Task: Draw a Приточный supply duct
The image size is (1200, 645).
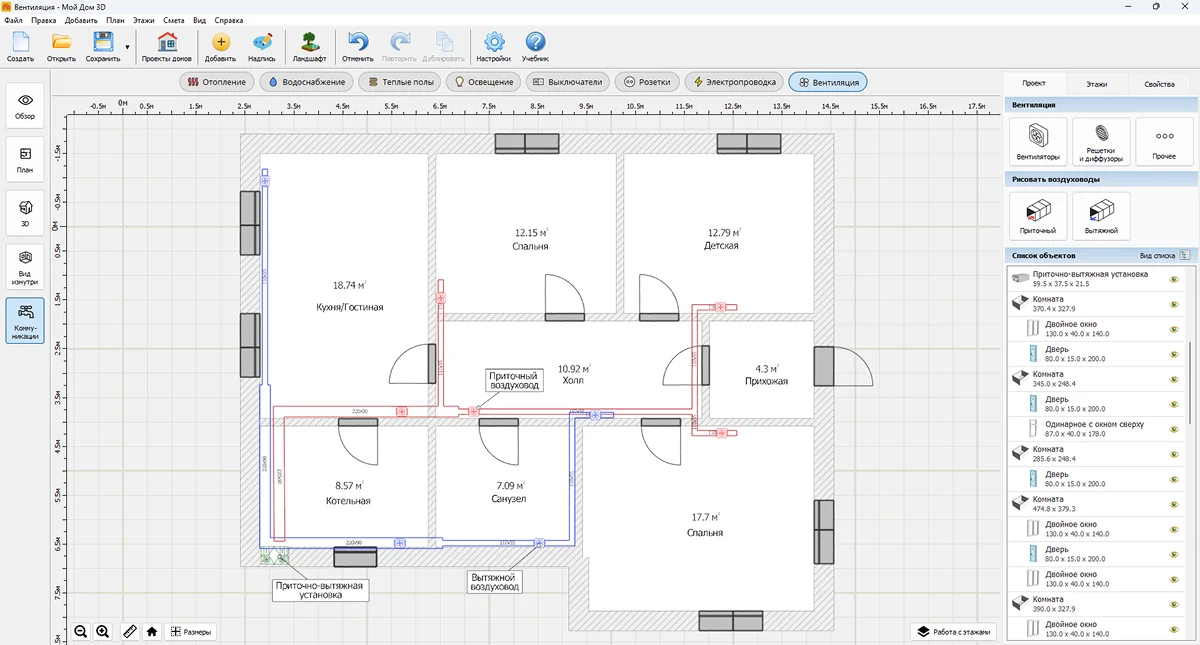Action: point(1038,215)
